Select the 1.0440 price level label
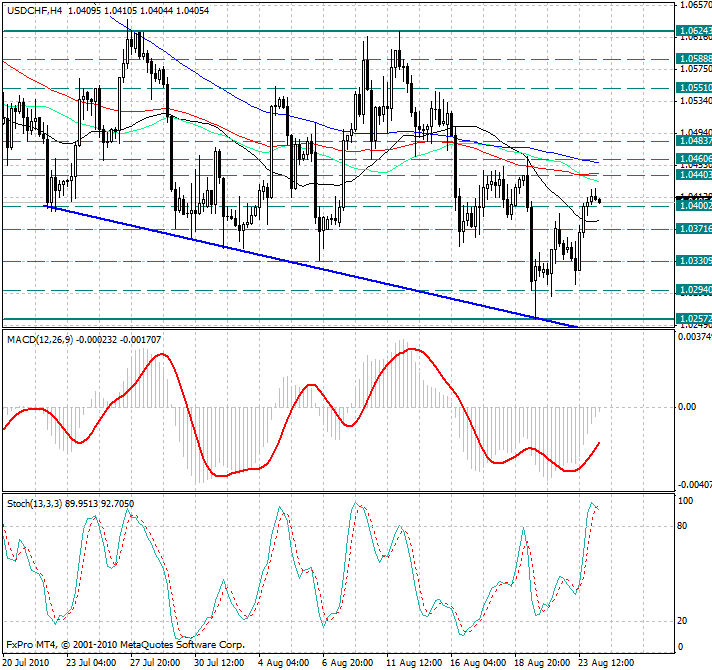The image size is (712, 670). [x=693, y=175]
